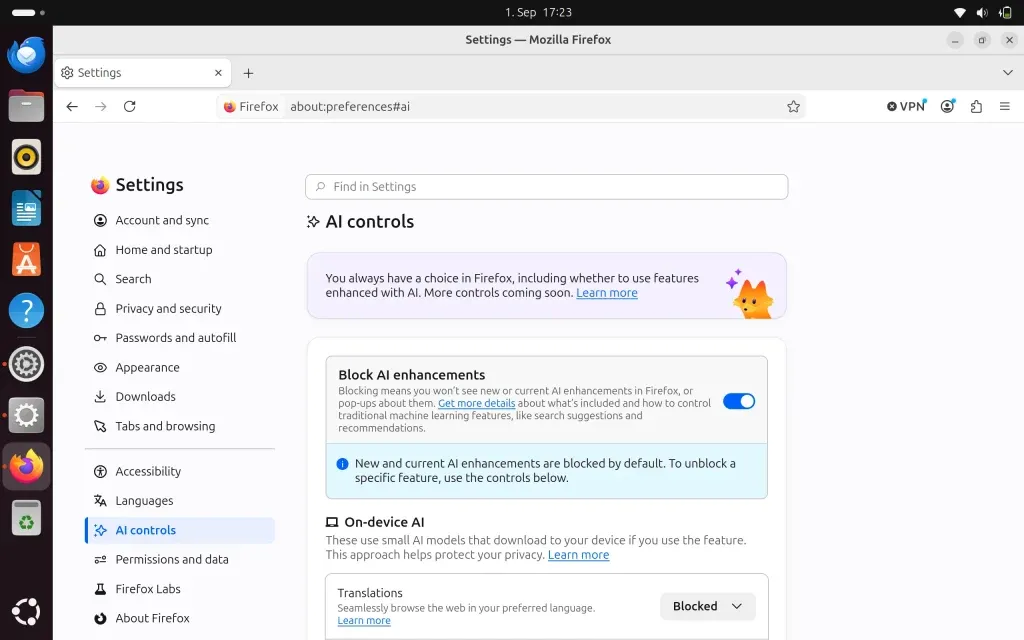Click Learn more under On-device AI
This screenshot has width=1024, height=640.
[578, 554]
